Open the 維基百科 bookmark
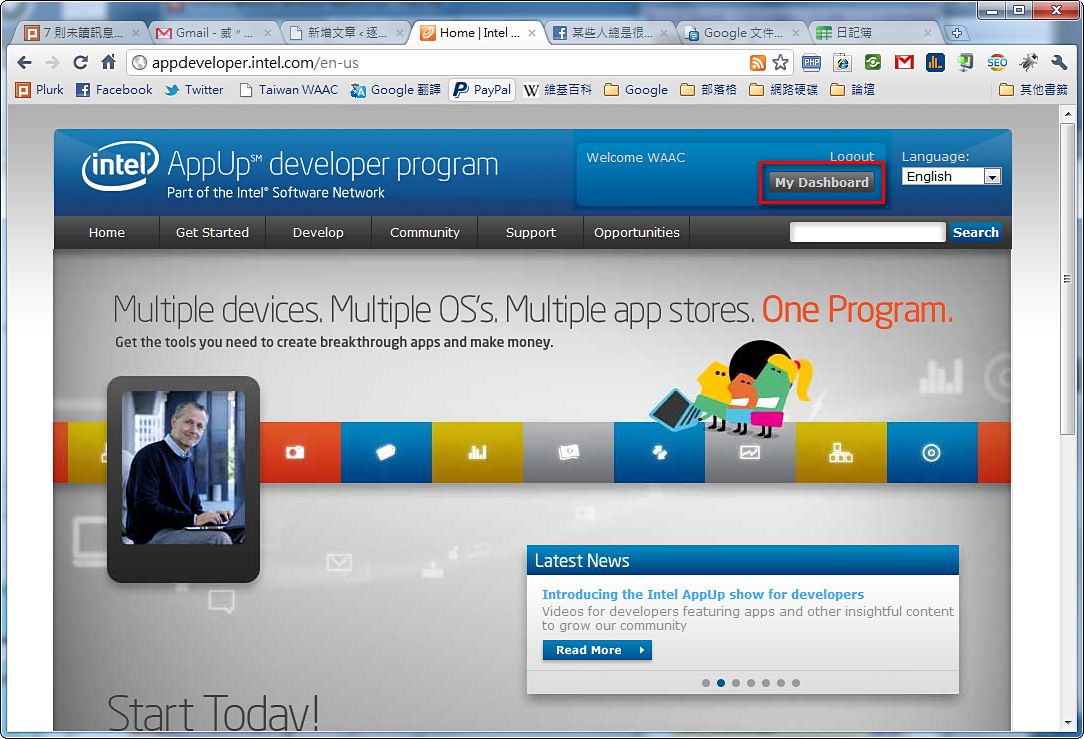Image resolution: width=1084 pixels, height=739 pixels. [558, 90]
